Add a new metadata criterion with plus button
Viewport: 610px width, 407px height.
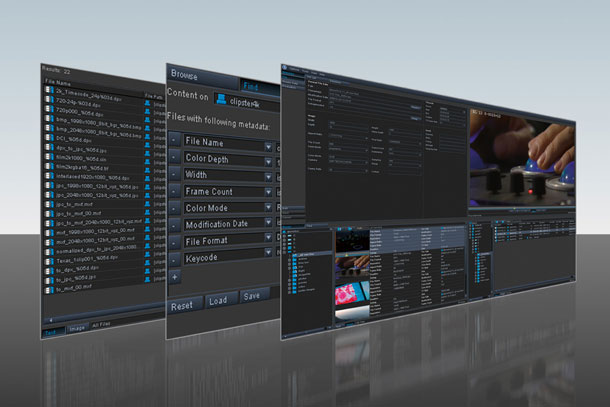point(176,275)
